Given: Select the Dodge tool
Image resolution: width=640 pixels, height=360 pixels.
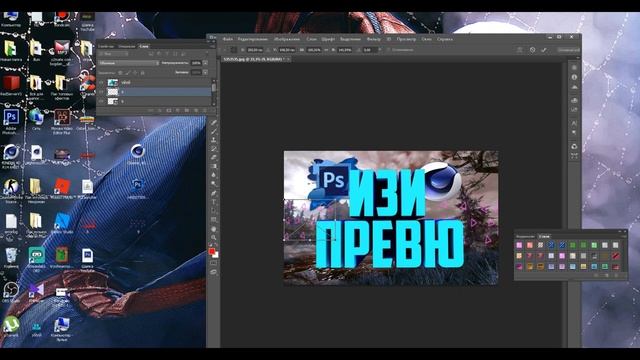Looking at the screenshot, I should 213,184.
